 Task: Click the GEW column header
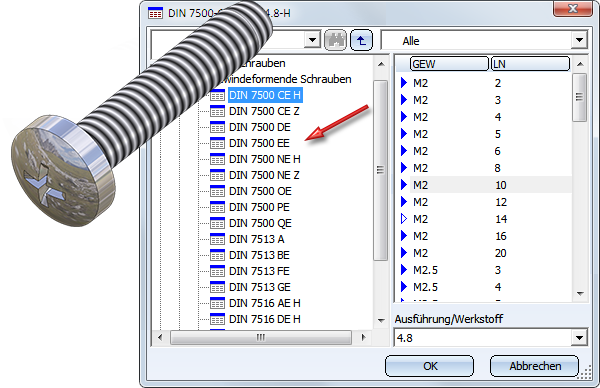449,64
